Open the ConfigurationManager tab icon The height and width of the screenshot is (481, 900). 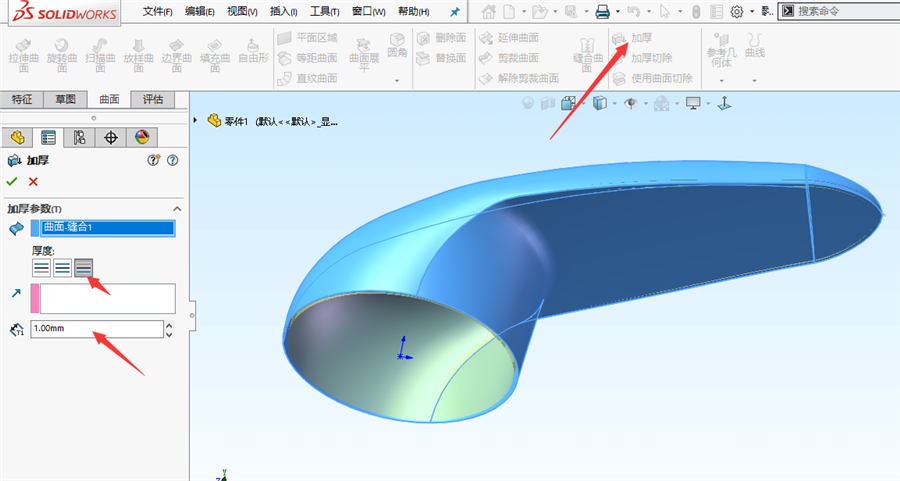[x=79, y=138]
